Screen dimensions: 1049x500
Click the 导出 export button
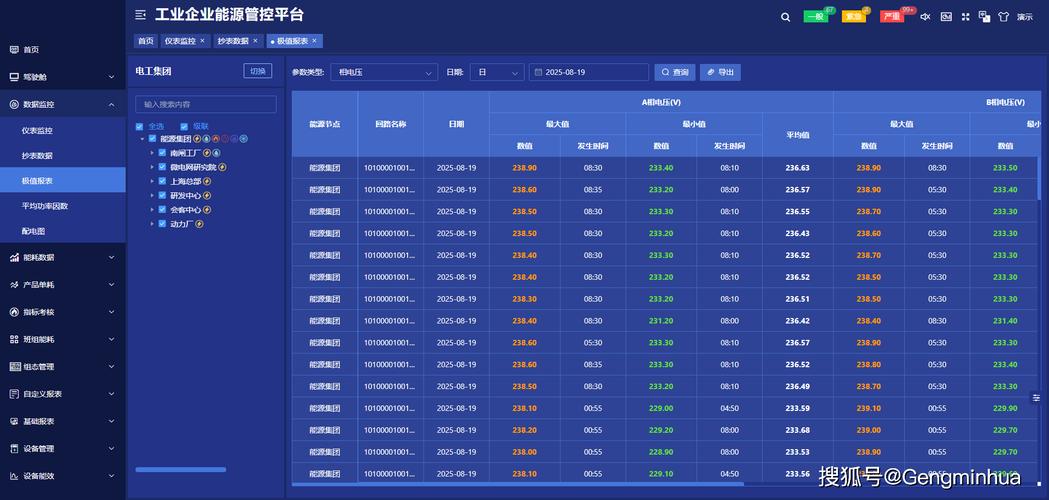tap(720, 72)
